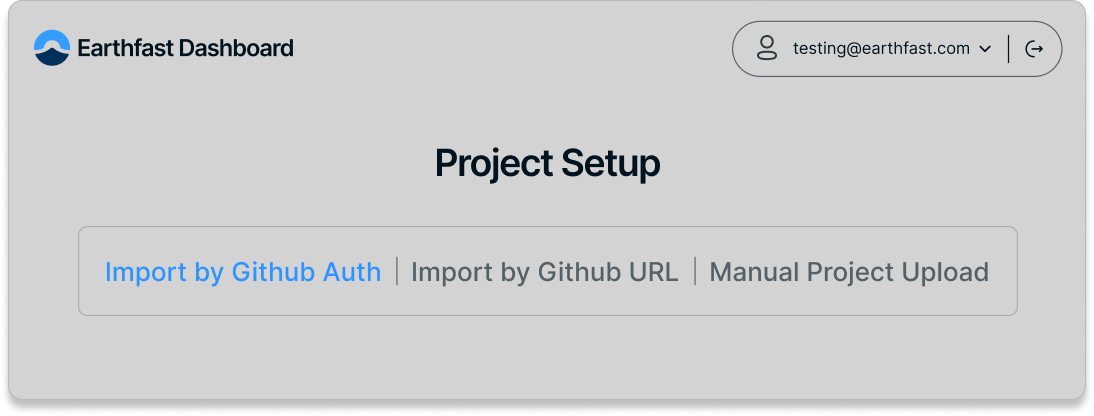This screenshot has width=1094, height=416.
Task: Click the separator after Import by Github Auth
Action: [x=397, y=271]
